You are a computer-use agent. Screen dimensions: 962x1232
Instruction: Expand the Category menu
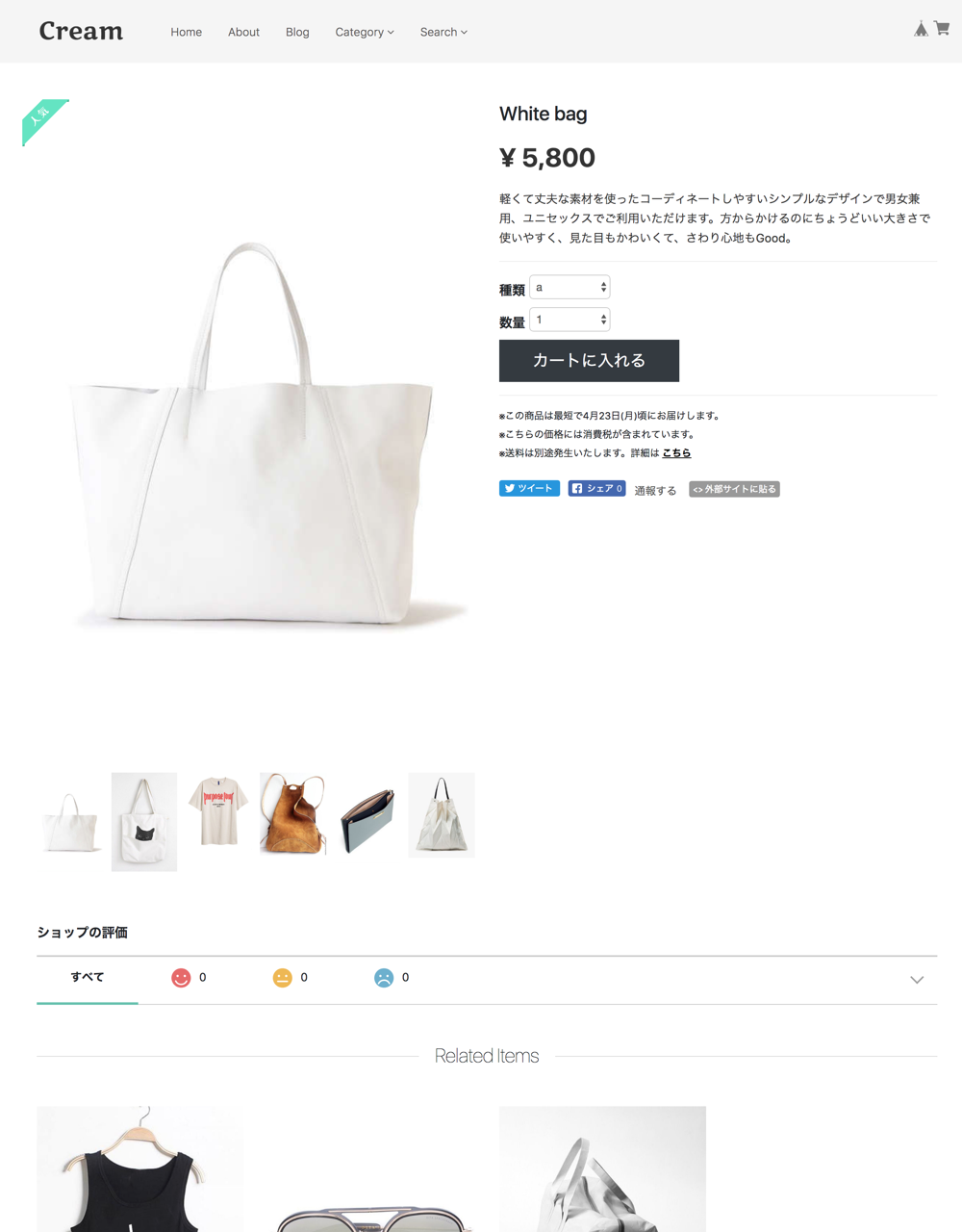[x=365, y=32]
